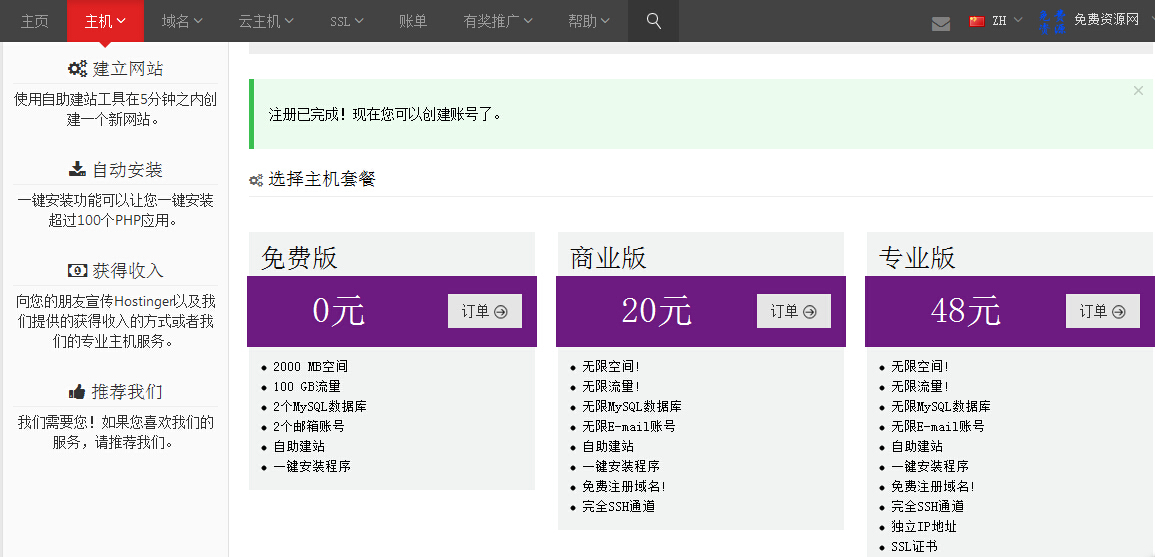Expand the 域名 dropdown menu
The width and height of the screenshot is (1155, 557).
[x=182, y=21]
